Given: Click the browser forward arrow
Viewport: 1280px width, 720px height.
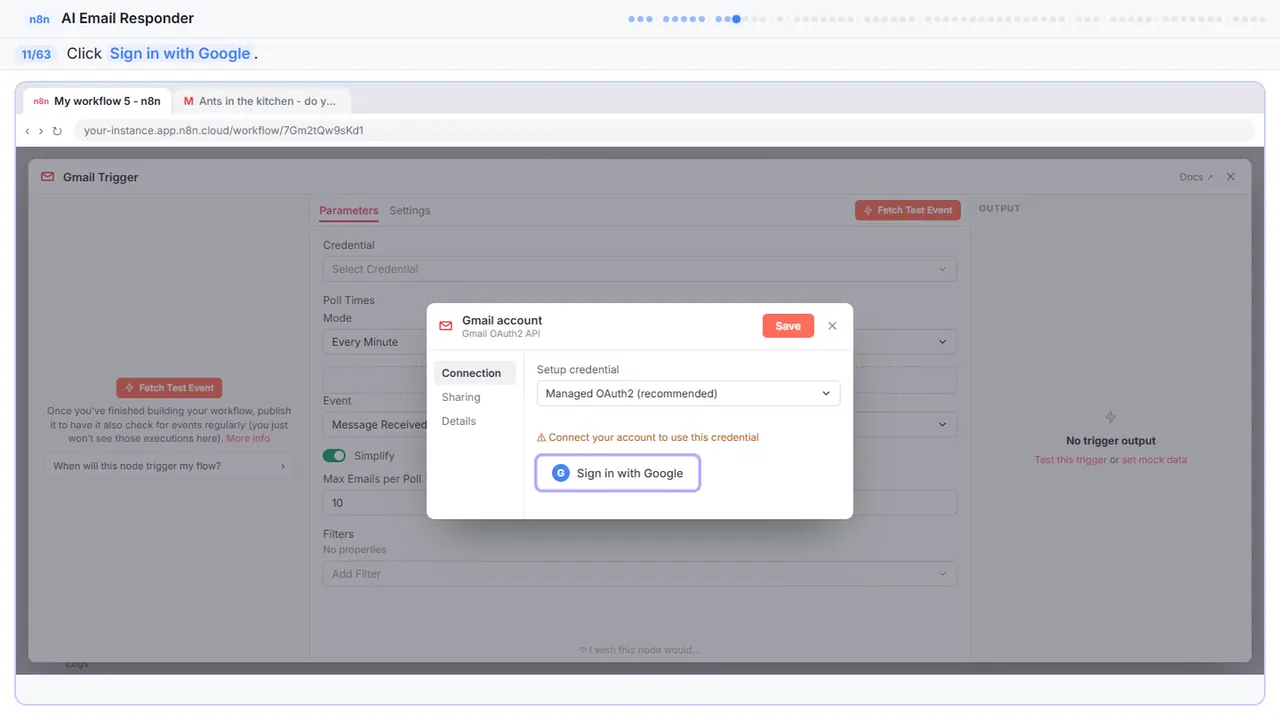Looking at the screenshot, I should [41, 131].
